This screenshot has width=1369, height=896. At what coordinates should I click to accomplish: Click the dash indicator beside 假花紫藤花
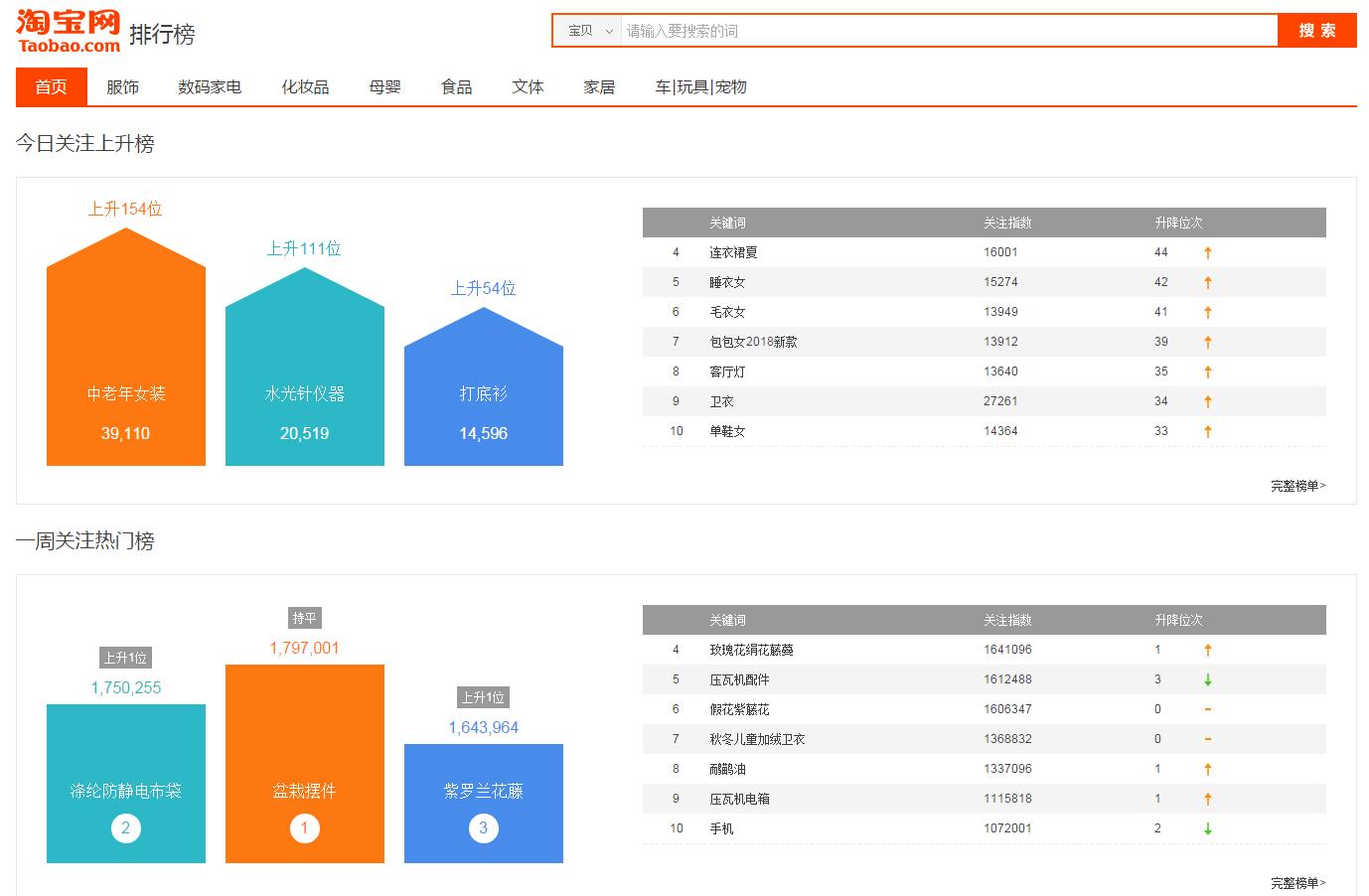coord(1207,709)
